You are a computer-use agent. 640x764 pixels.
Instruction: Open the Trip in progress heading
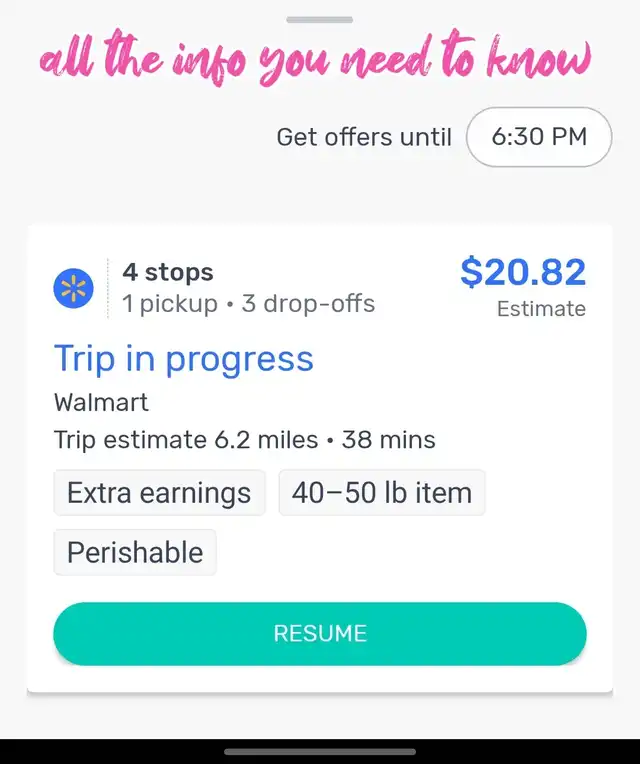click(x=184, y=360)
